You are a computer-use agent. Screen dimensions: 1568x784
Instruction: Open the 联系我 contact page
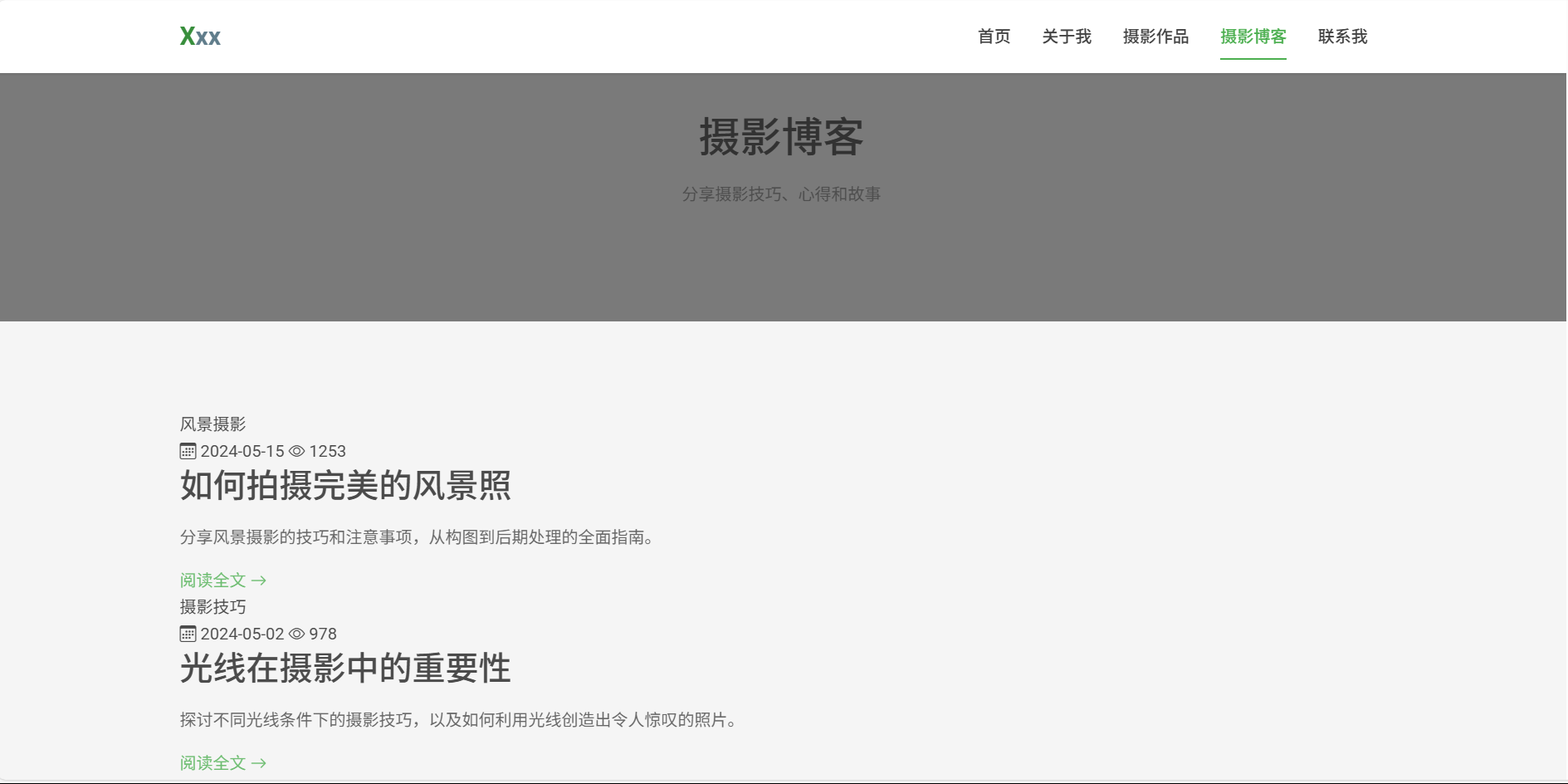click(1342, 37)
